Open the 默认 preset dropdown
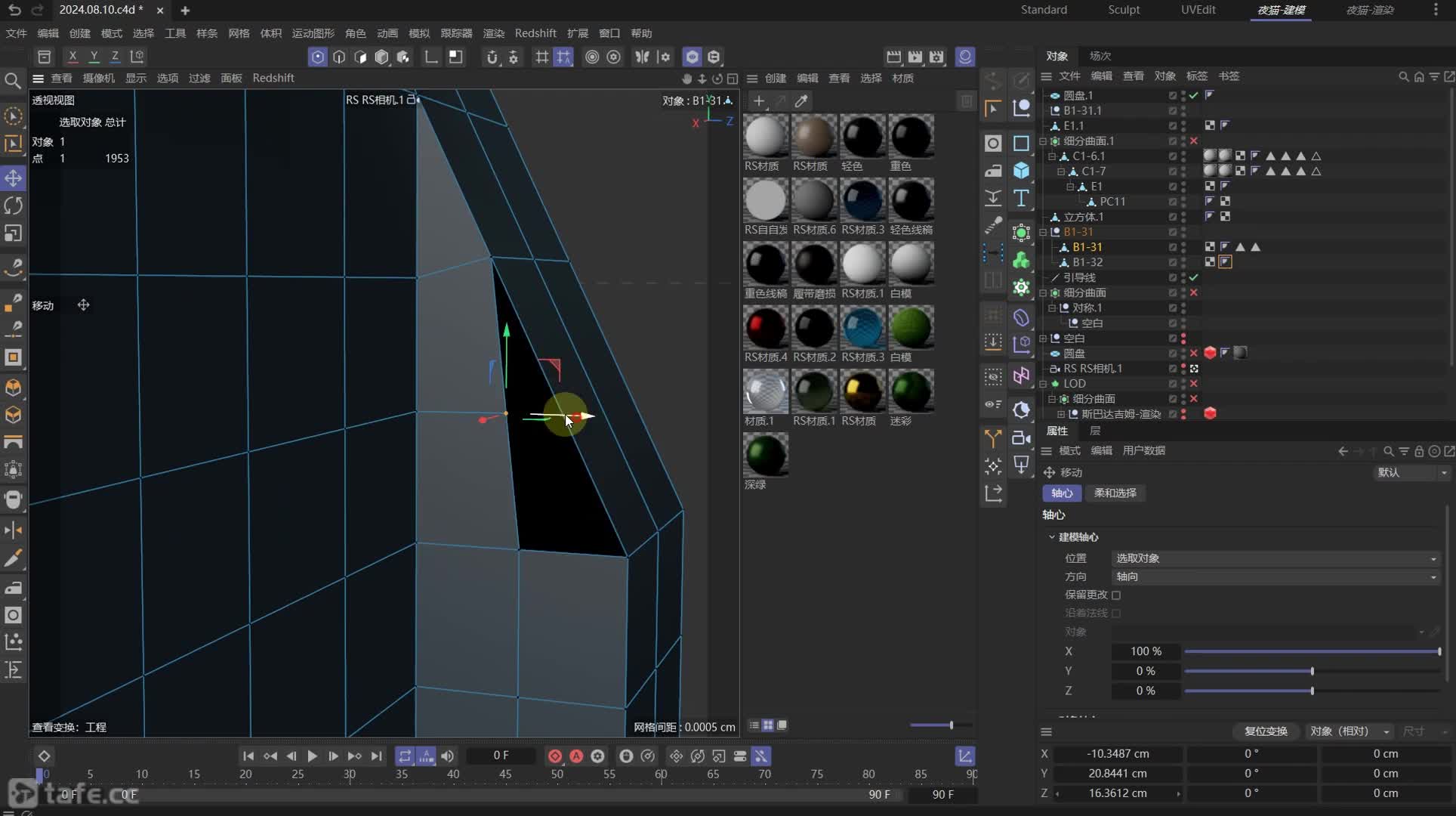This screenshot has width=1456, height=816. pos(1411,472)
